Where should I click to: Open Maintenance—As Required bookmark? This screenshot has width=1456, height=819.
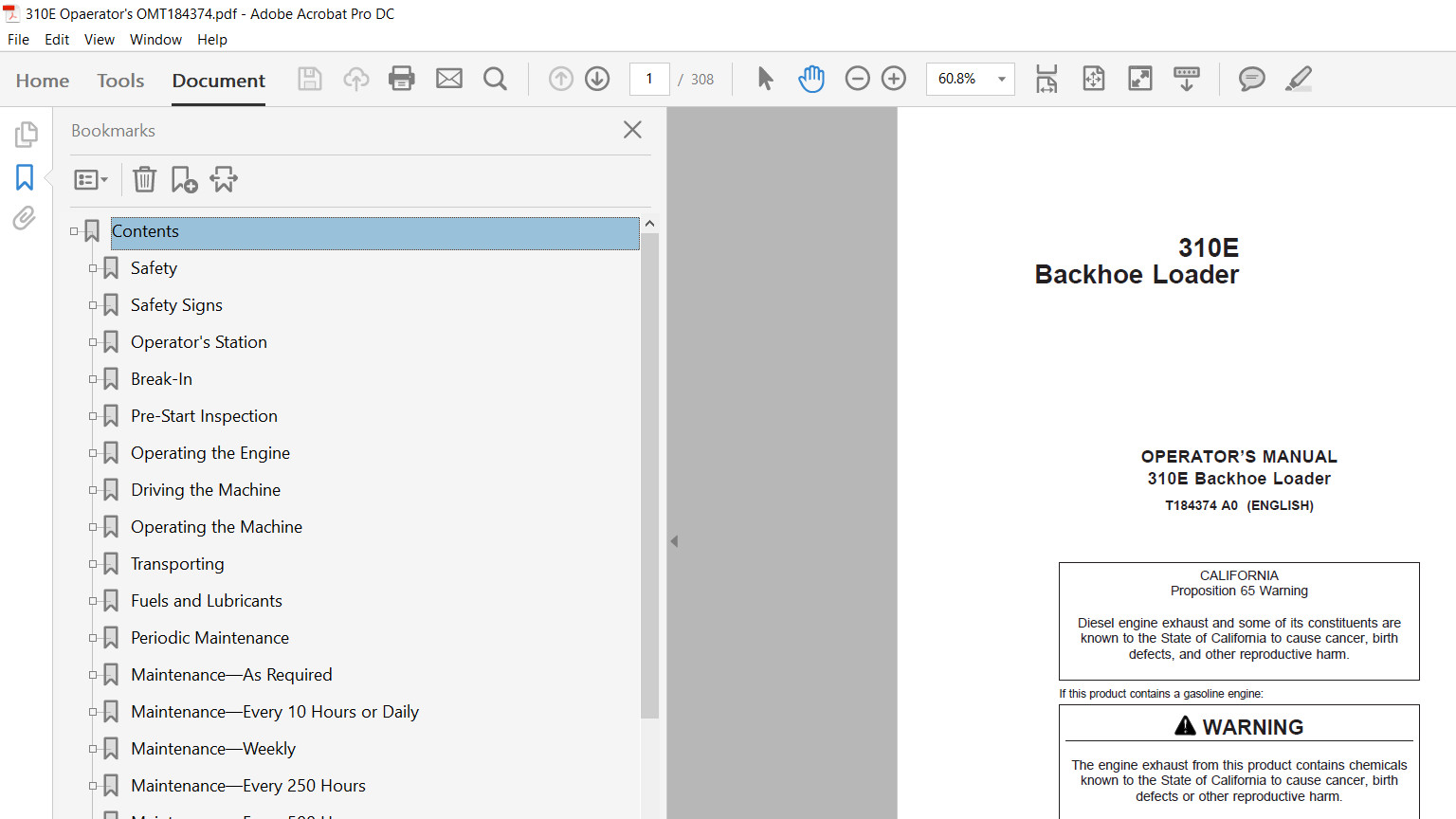click(x=232, y=675)
